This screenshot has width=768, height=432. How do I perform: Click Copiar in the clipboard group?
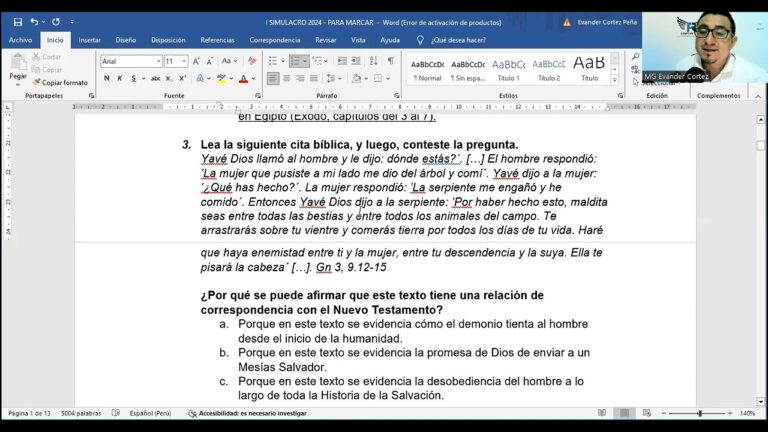[47, 70]
